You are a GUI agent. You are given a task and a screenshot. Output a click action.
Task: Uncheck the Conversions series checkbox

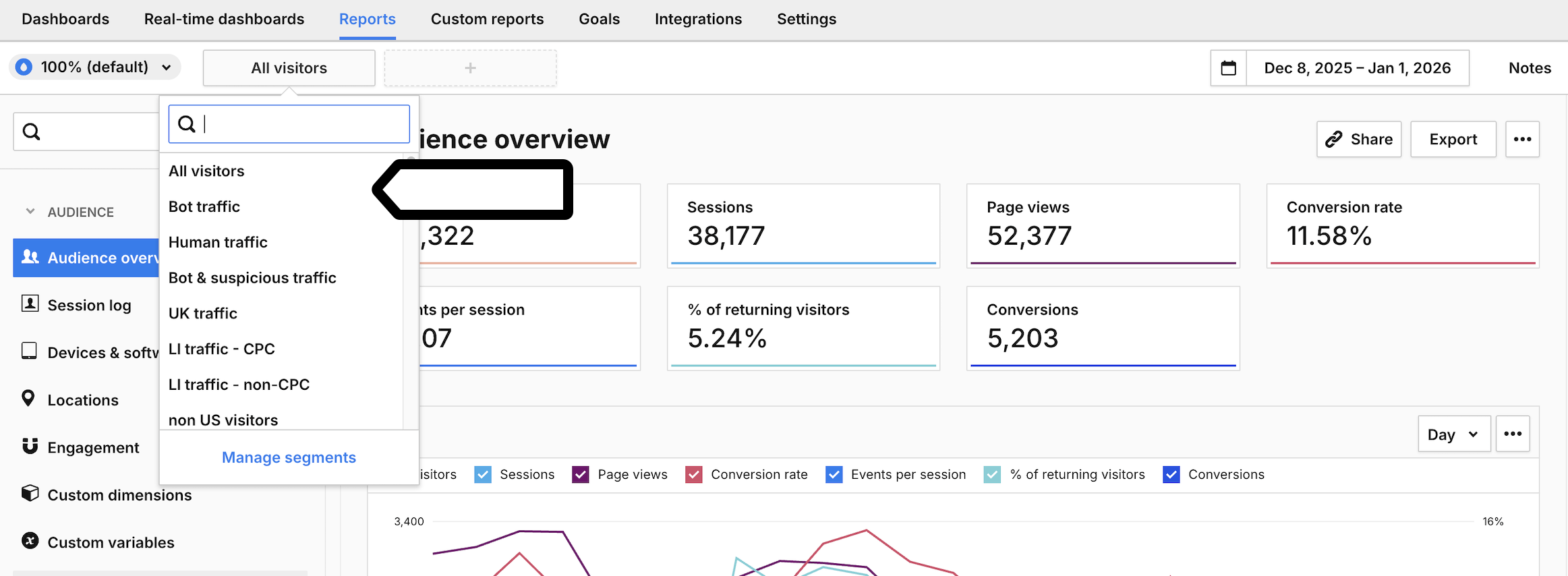[x=1171, y=474]
